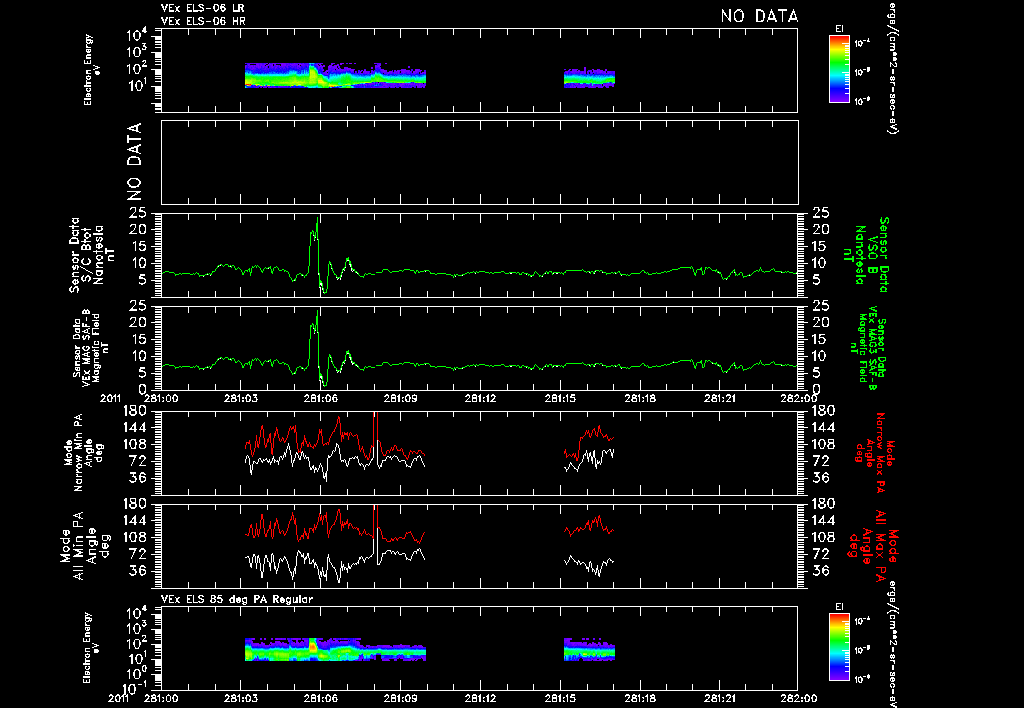Click the color scale bar beside the ELS-06 spectrogram
Screen dimensions: 1024x708
tap(839, 69)
